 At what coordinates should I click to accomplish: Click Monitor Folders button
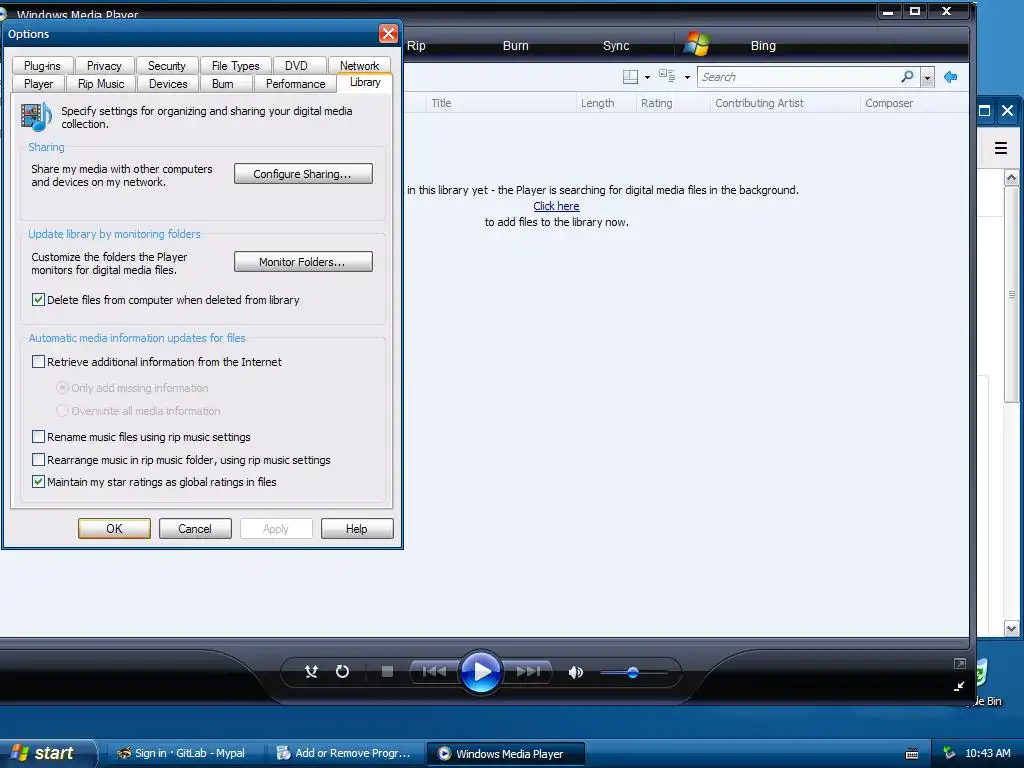pyautogui.click(x=303, y=262)
